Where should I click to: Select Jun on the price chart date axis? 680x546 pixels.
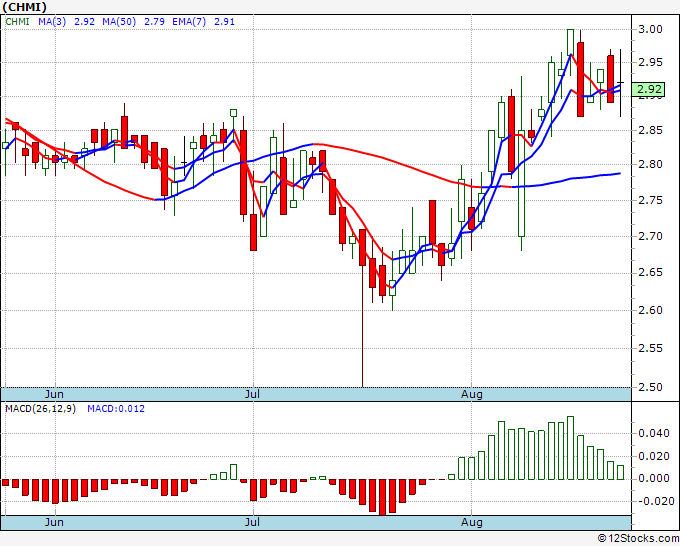tap(54, 394)
